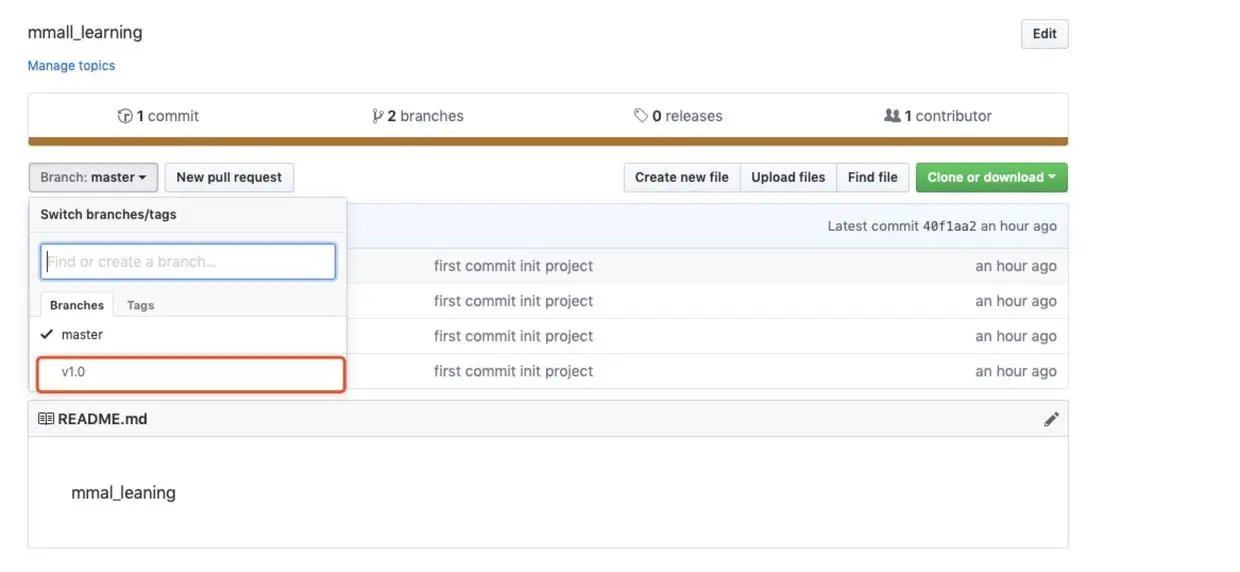Click the Upload files button
The image size is (1240, 572).
pos(788,177)
